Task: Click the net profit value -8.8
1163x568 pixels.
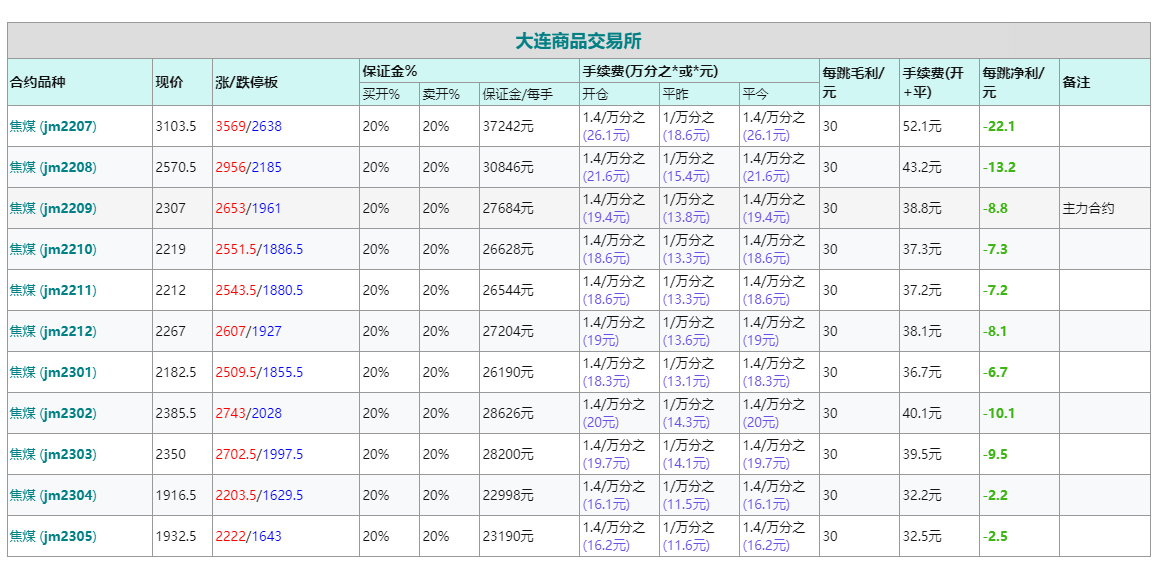Action: point(995,208)
